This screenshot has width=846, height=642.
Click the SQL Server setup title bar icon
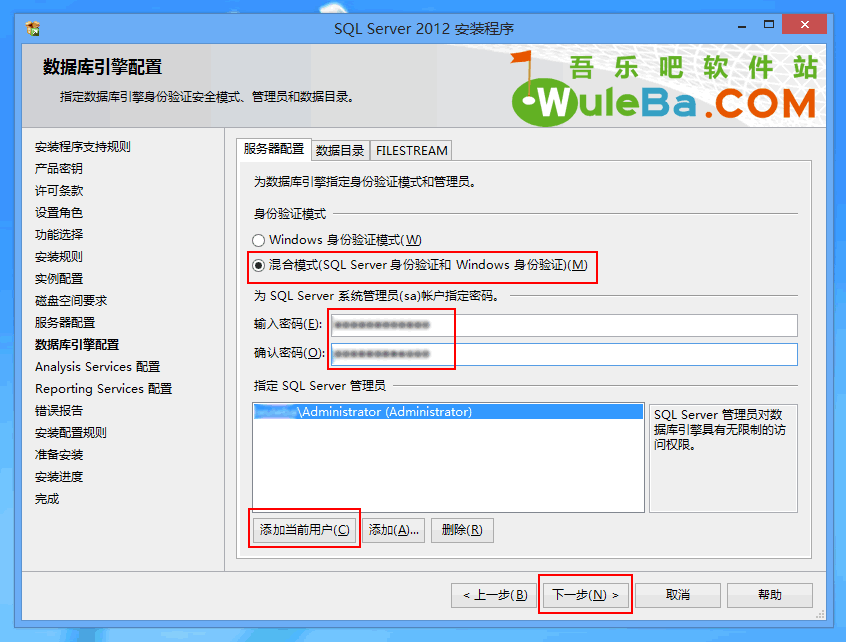coord(33,28)
